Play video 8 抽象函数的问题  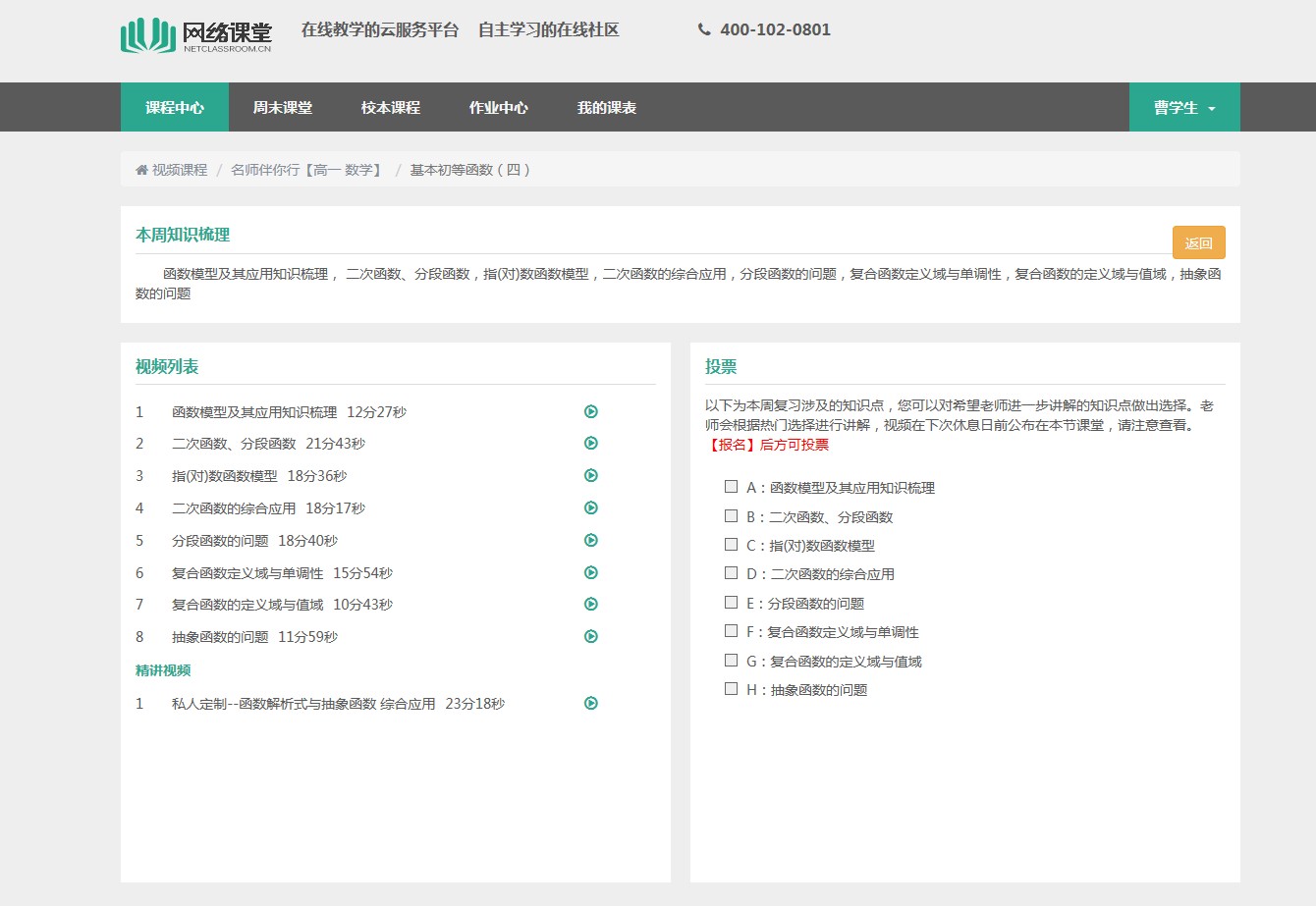[x=591, y=637]
